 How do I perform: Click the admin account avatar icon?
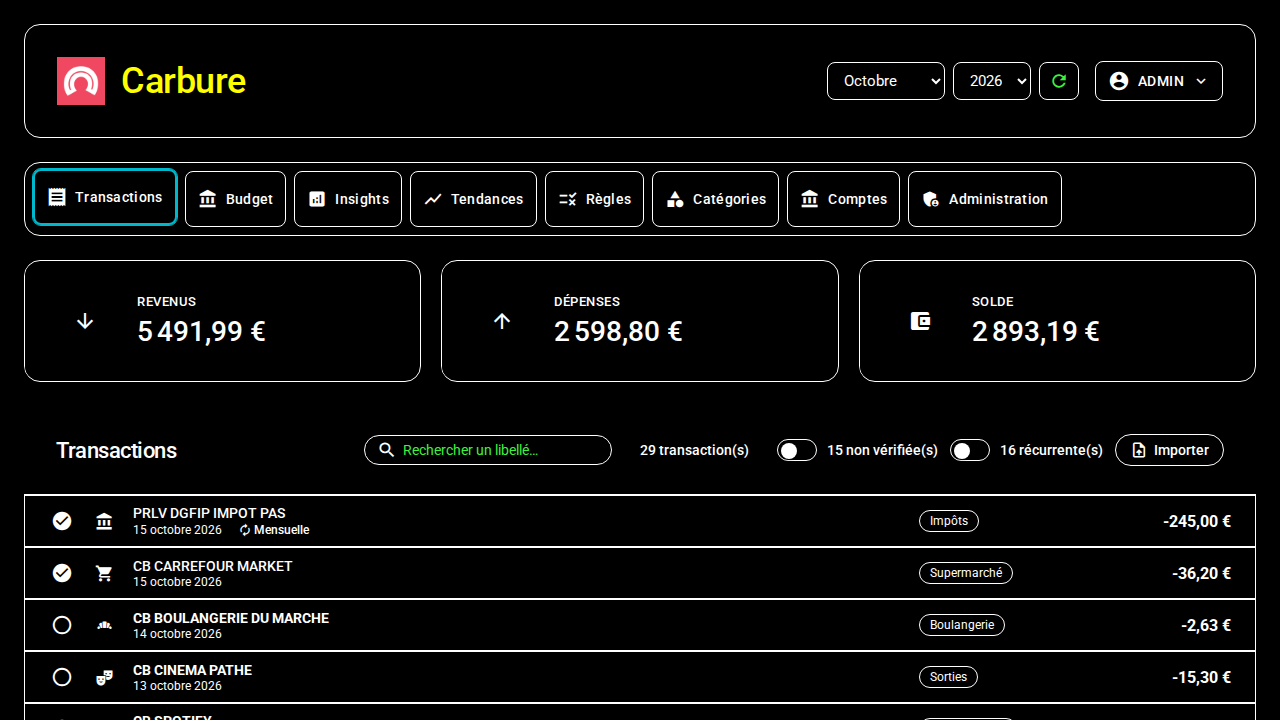tap(1119, 81)
